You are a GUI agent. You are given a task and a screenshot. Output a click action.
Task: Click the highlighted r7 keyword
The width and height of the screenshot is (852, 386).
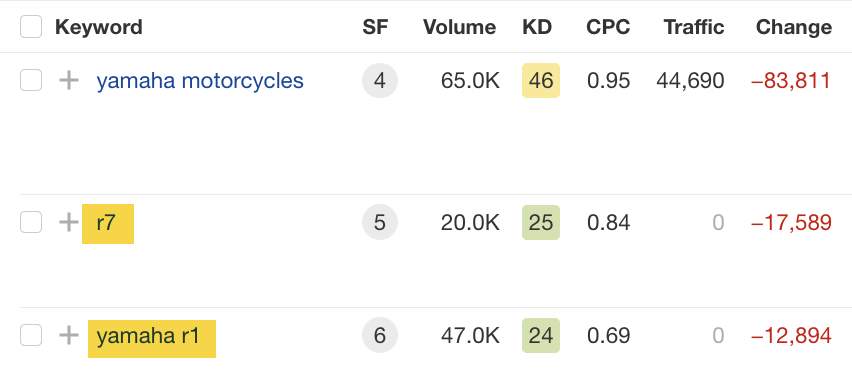(x=108, y=223)
